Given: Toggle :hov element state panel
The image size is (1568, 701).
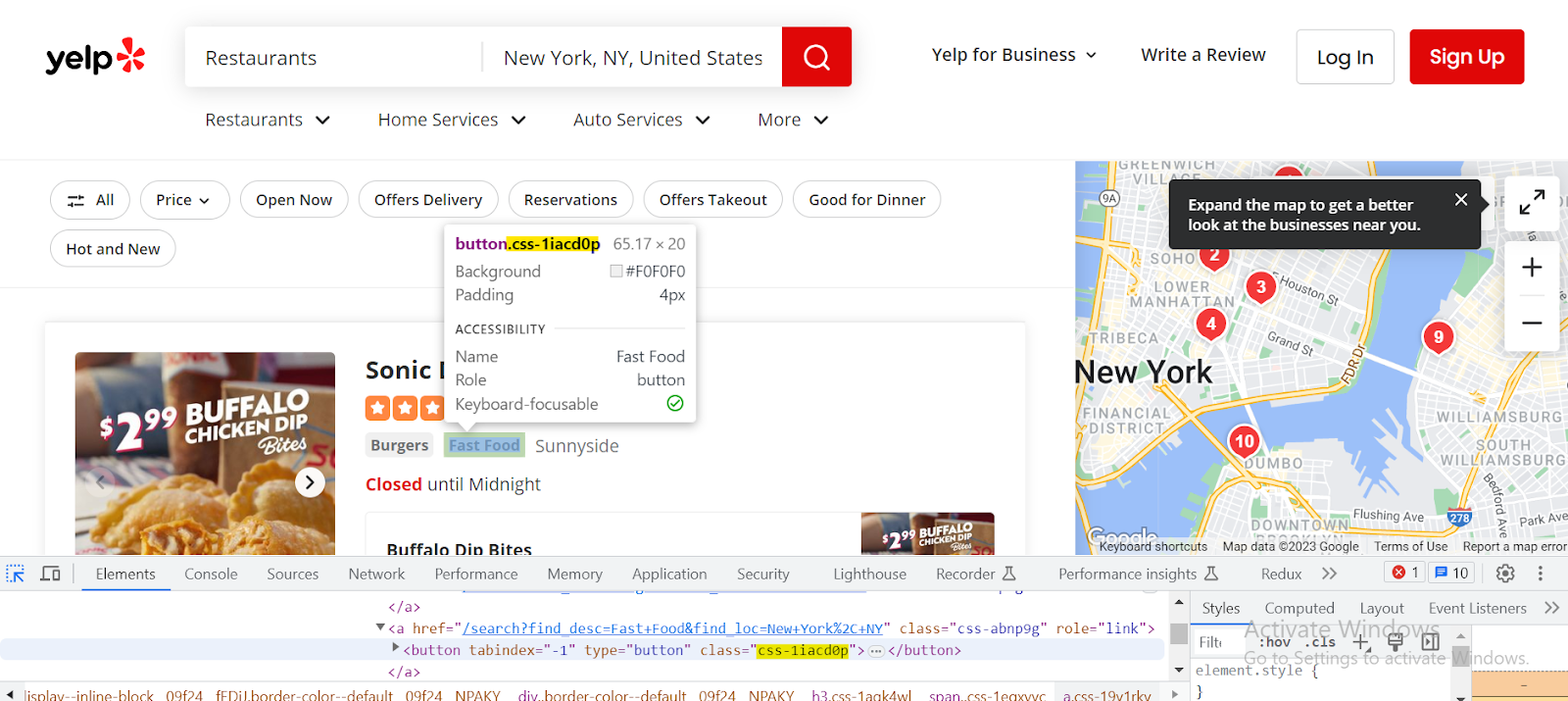Looking at the screenshot, I should point(1276,642).
